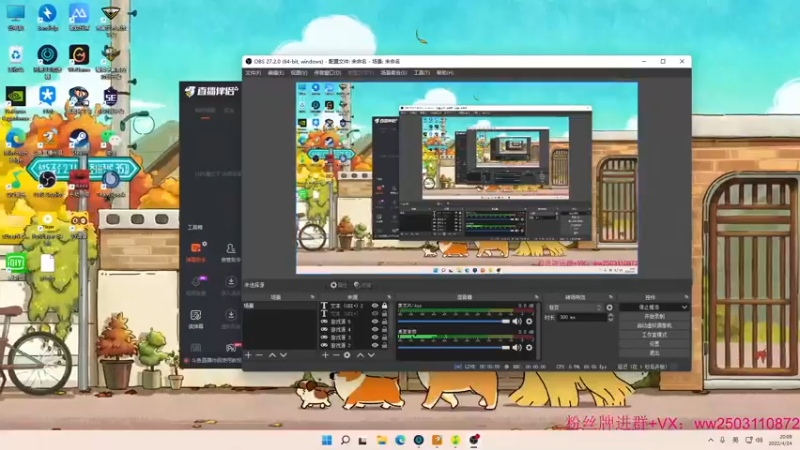Image resolution: width=800 pixels, height=450 pixels.
Task: Remove the selected scene with minus icon
Action: (x=259, y=355)
